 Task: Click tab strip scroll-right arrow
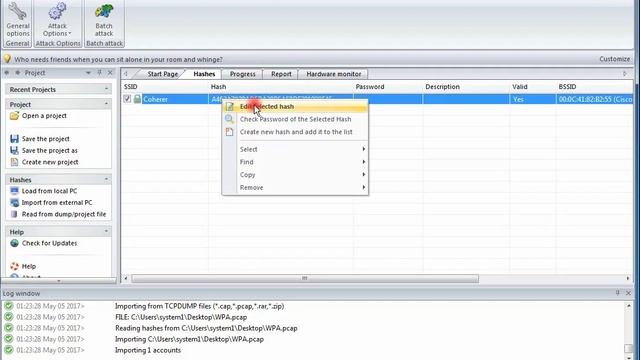(625, 73)
